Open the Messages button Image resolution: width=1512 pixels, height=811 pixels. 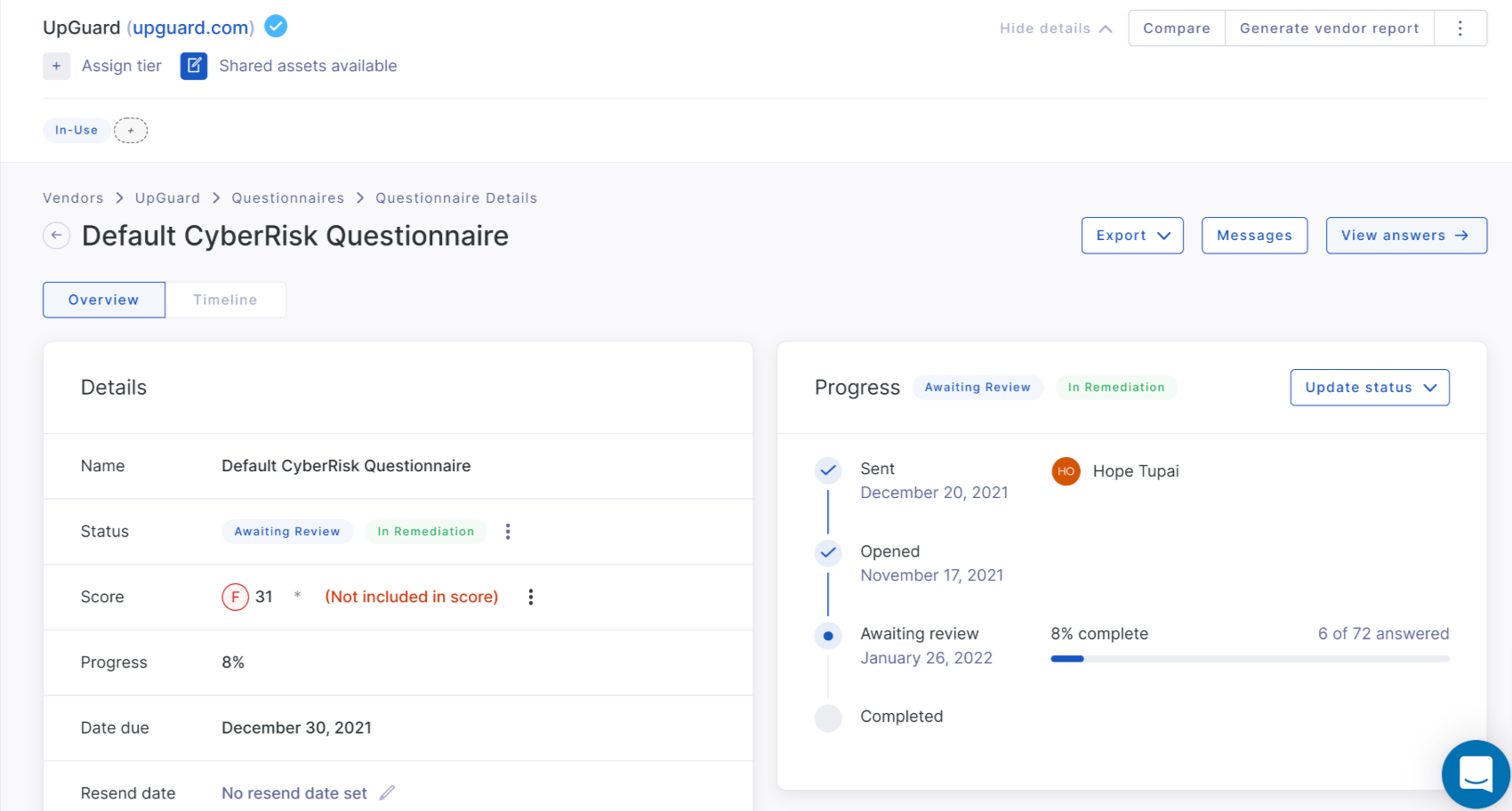point(1254,236)
